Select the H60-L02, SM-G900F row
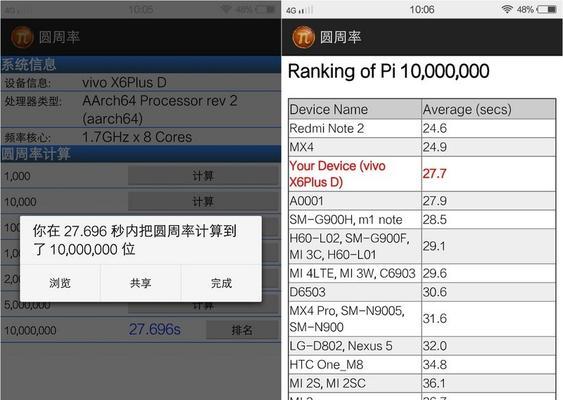563x400 pixels. [422, 246]
